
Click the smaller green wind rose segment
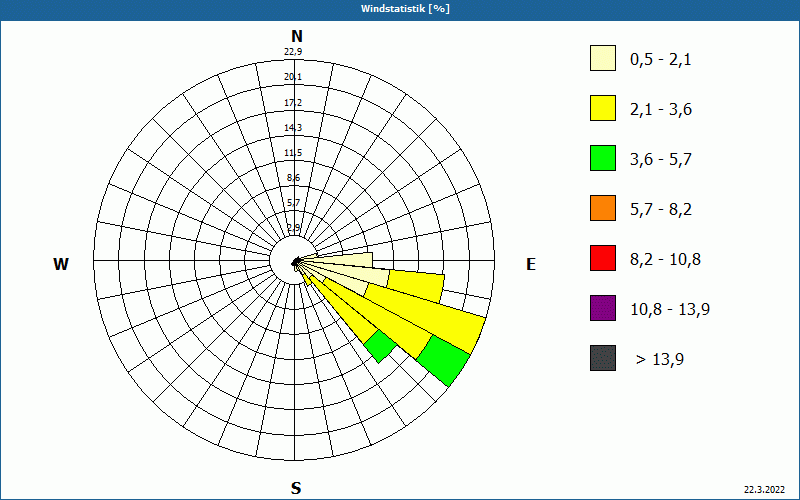(x=381, y=346)
